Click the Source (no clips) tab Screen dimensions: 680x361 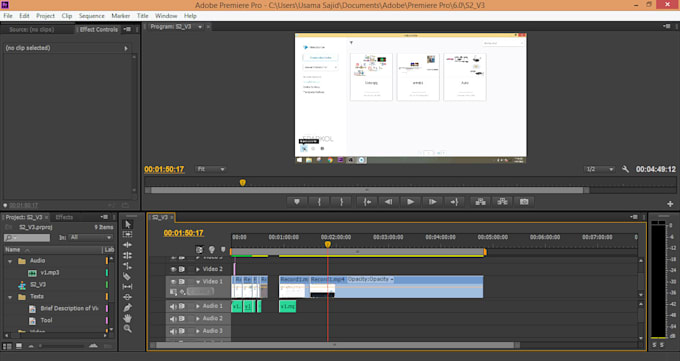pos(32,30)
